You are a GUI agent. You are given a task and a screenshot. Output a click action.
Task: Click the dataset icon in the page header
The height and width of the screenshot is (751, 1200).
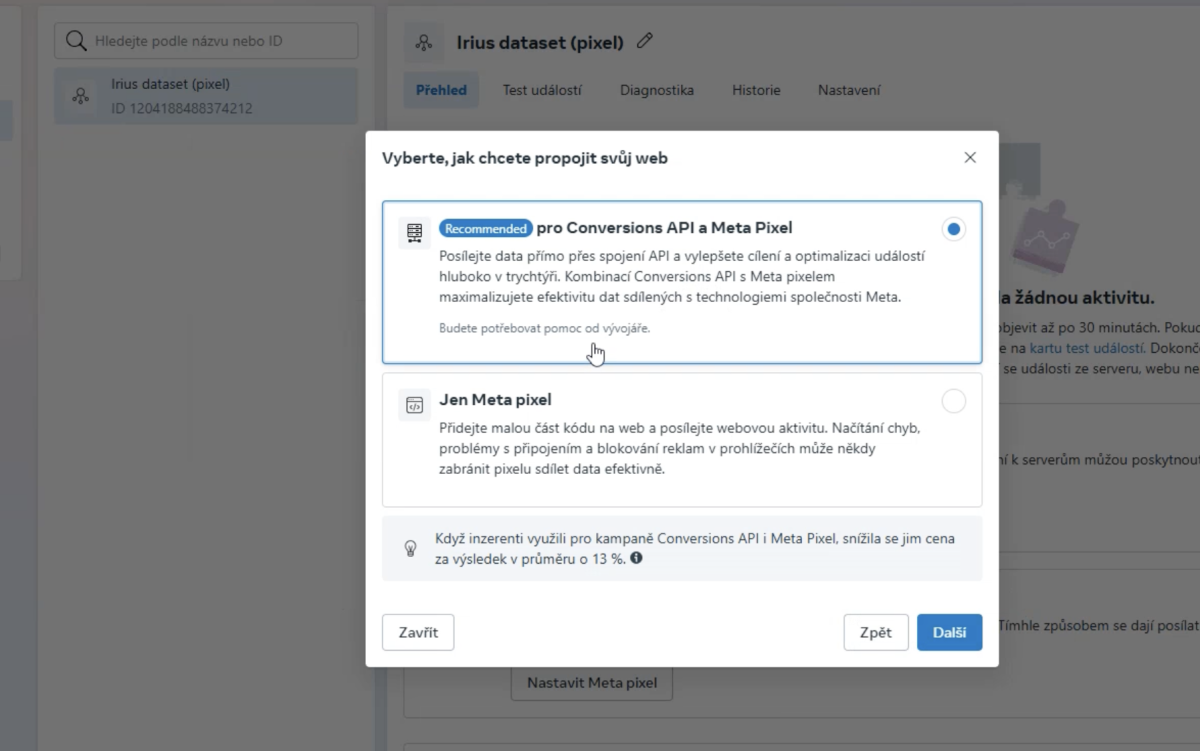(424, 42)
